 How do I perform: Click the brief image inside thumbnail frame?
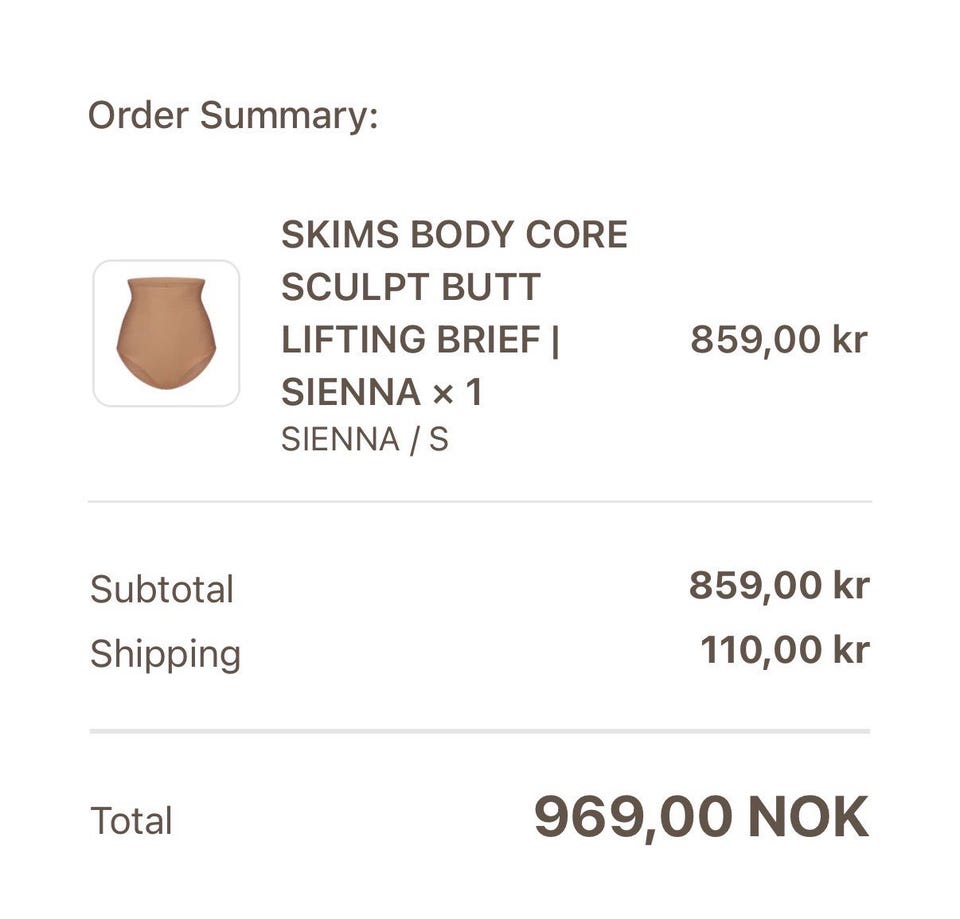pyautogui.click(x=166, y=333)
